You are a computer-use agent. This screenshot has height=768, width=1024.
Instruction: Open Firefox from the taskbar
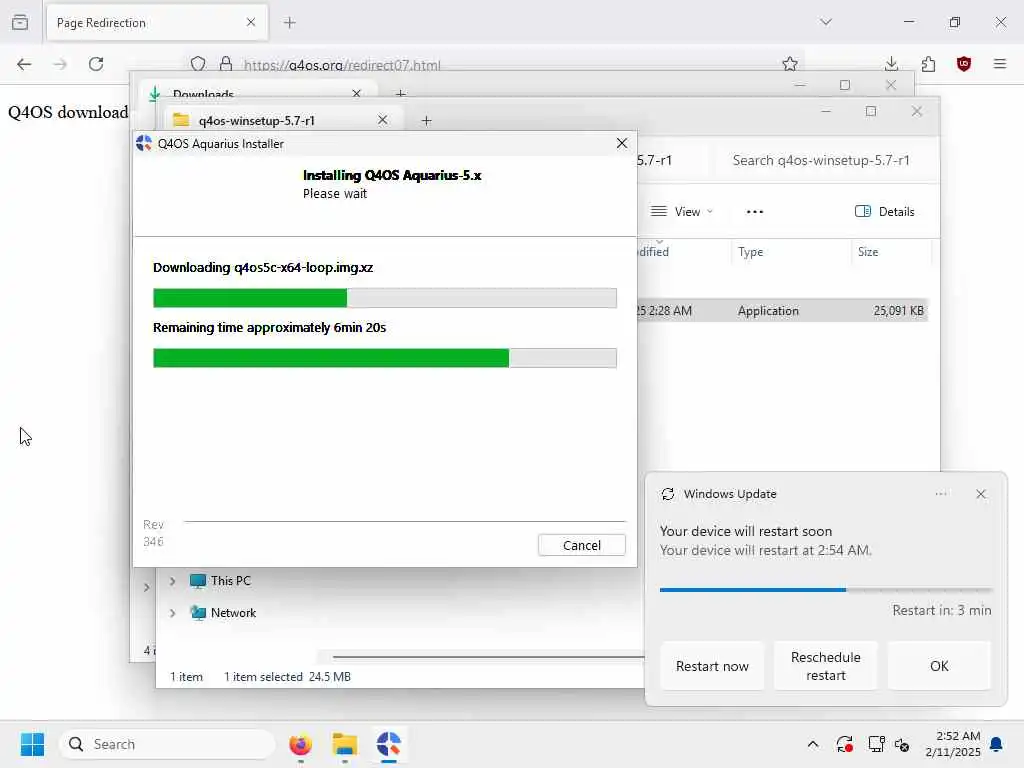tap(300, 744)
